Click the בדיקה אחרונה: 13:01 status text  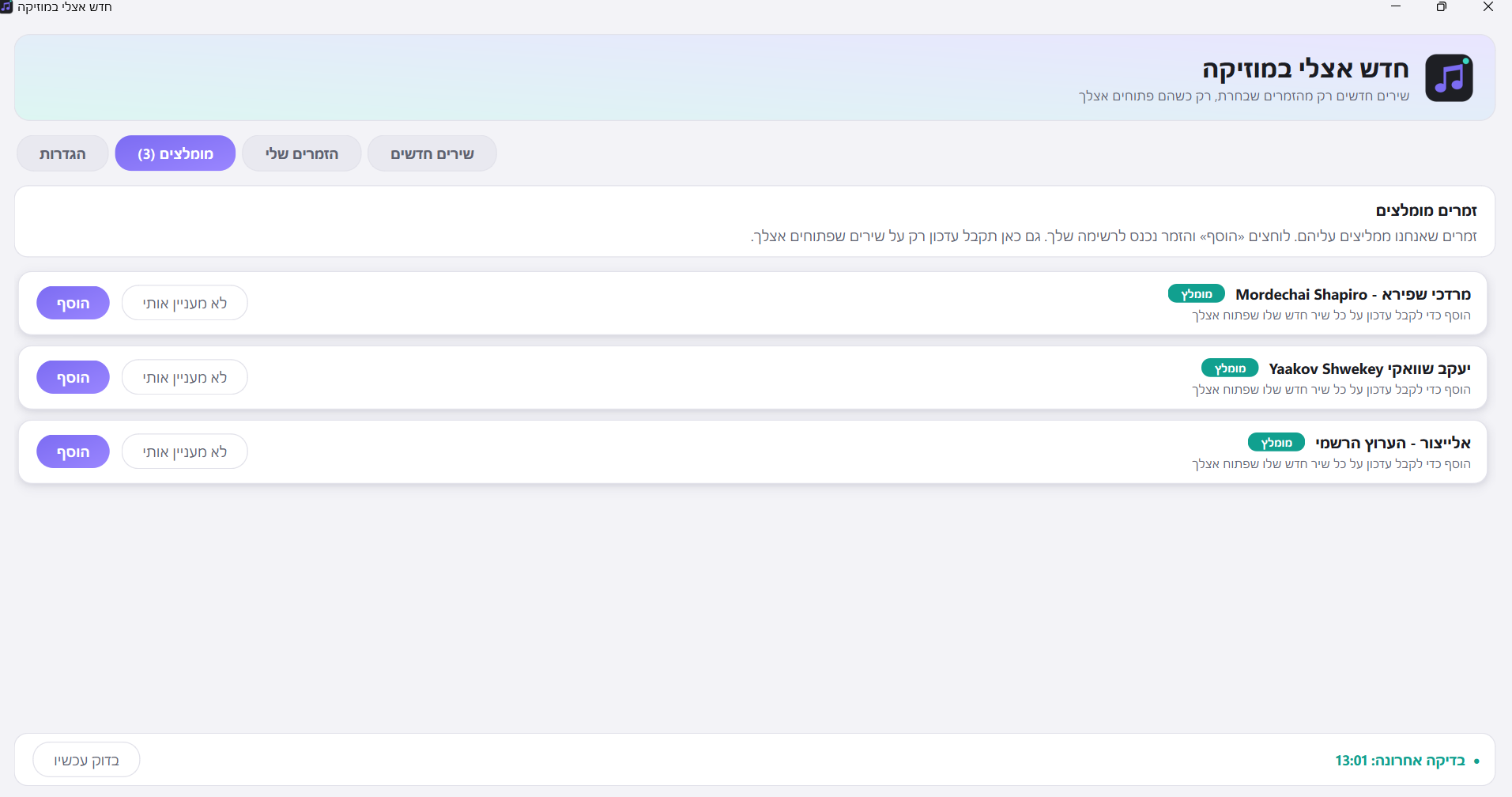[1401, 761]
